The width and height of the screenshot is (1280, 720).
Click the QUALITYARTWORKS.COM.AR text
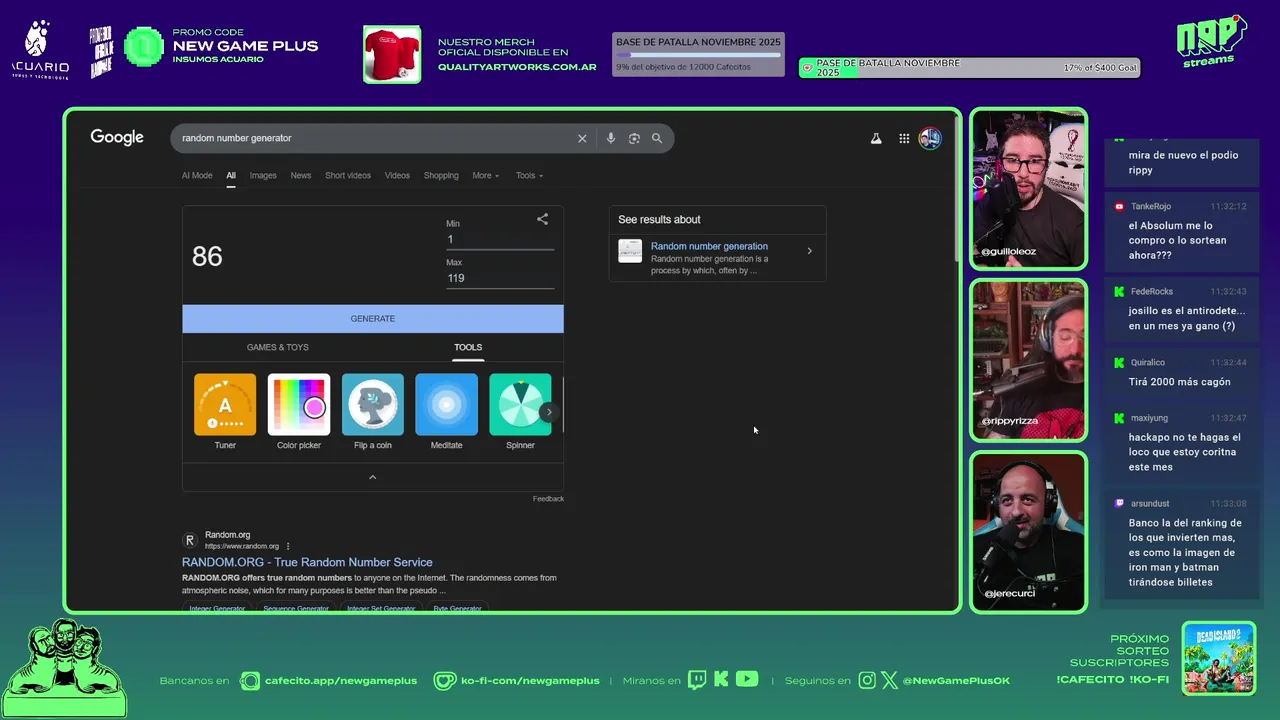coord(517,68)
